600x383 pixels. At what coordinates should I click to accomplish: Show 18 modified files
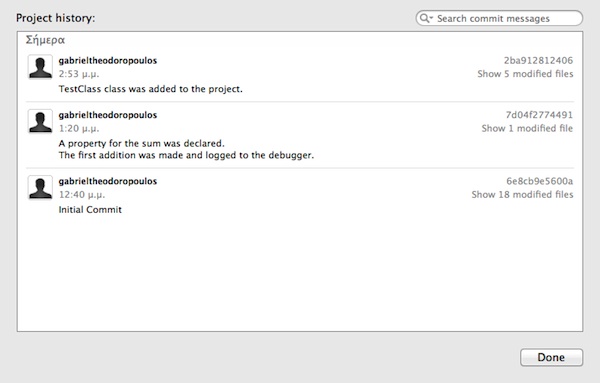point(522,195)
